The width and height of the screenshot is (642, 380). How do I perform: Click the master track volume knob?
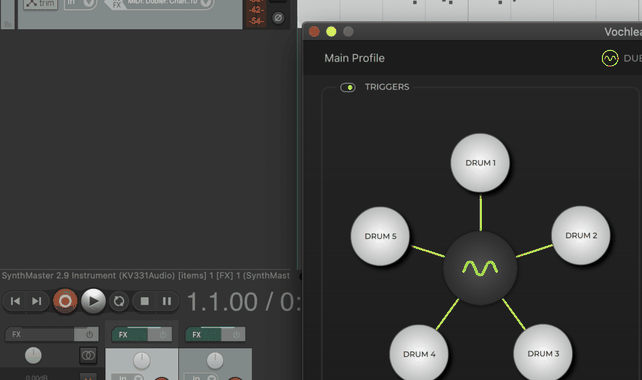[33, 355]
